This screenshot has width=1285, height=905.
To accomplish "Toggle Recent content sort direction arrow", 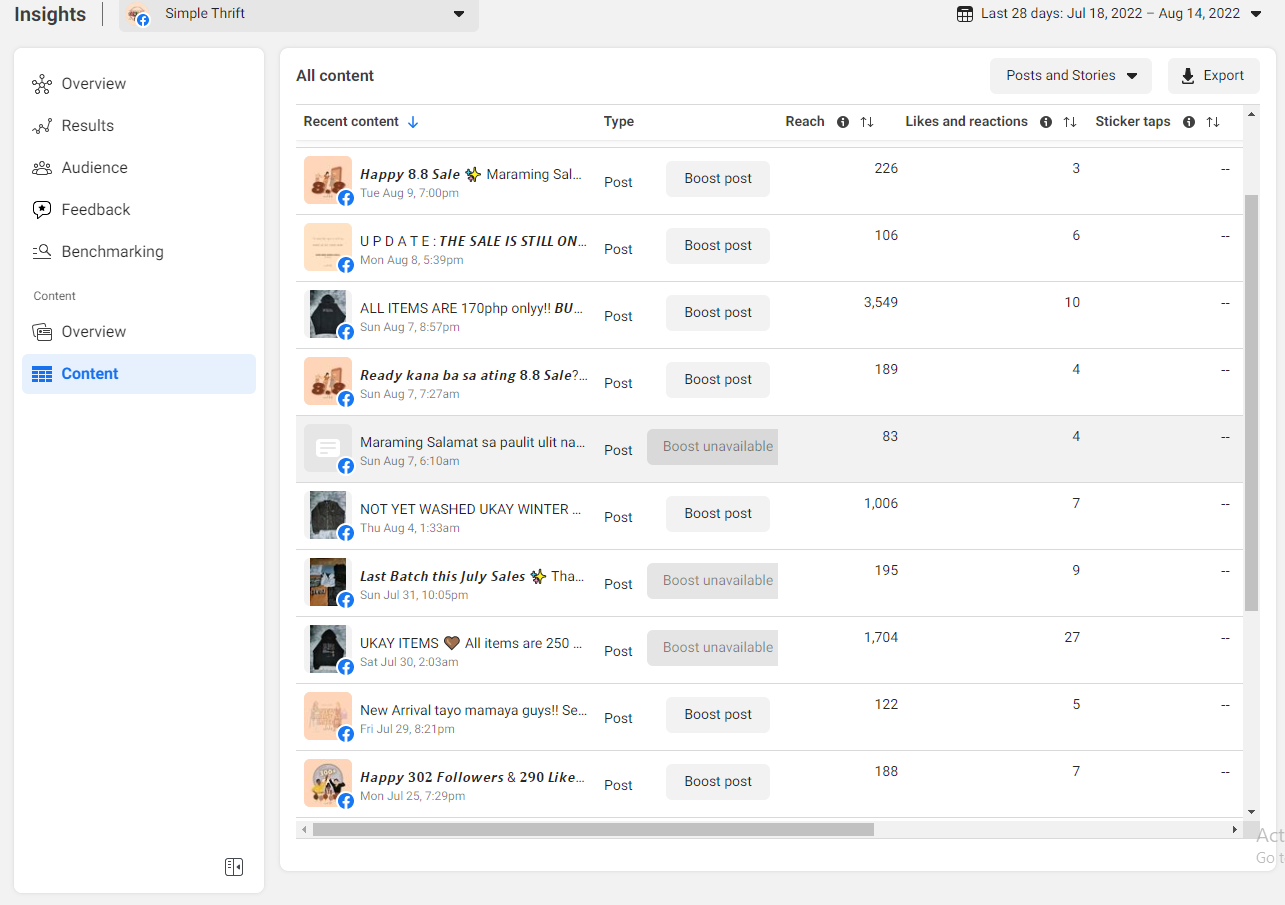I will point(413,122).
